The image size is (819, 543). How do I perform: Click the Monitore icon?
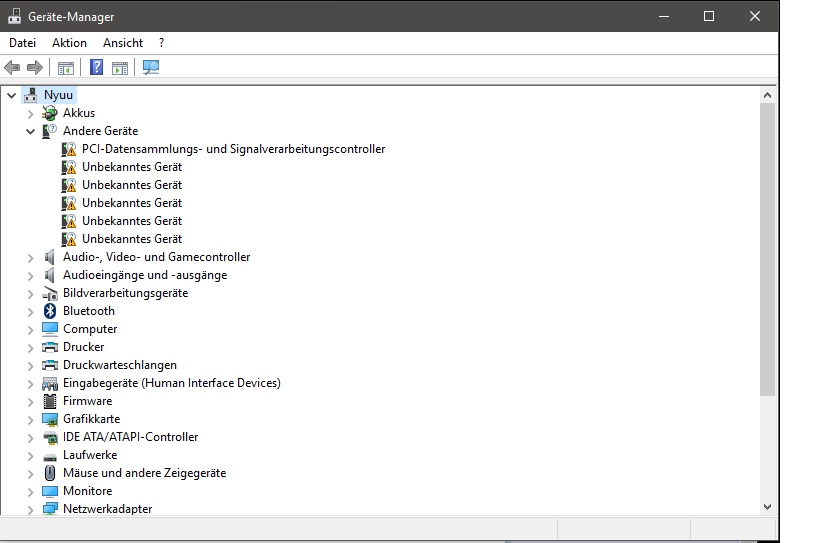point(50,491)
